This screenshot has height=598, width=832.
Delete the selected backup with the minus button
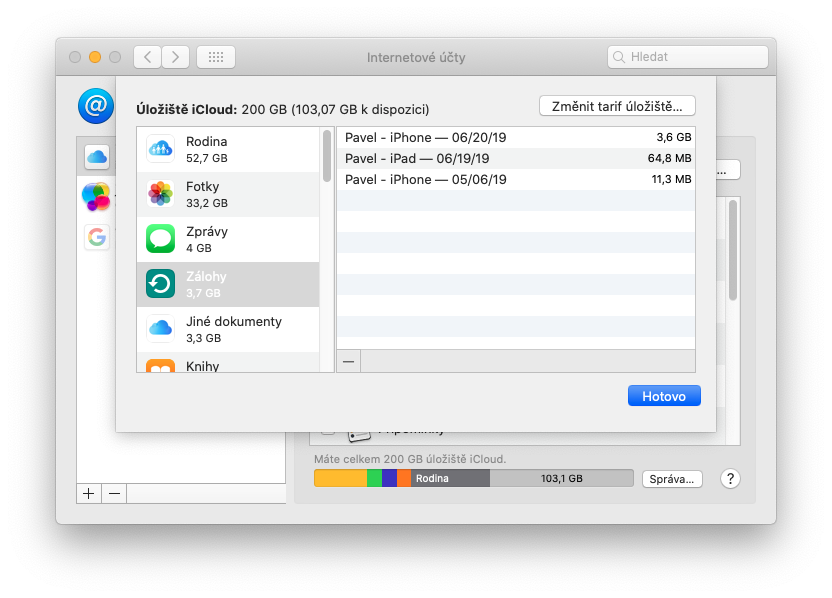(x=349, y=361)
